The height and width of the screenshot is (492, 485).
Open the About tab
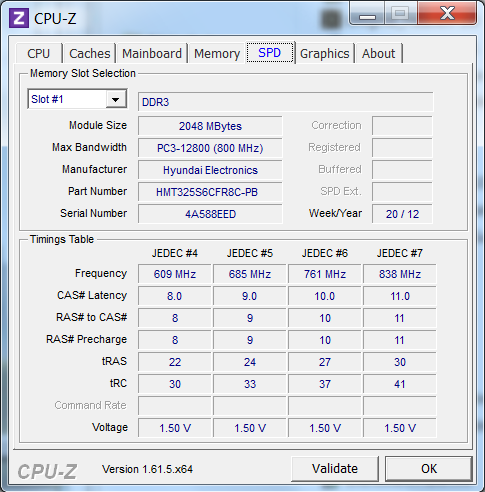pyautogui.click(x=379, y=53)
